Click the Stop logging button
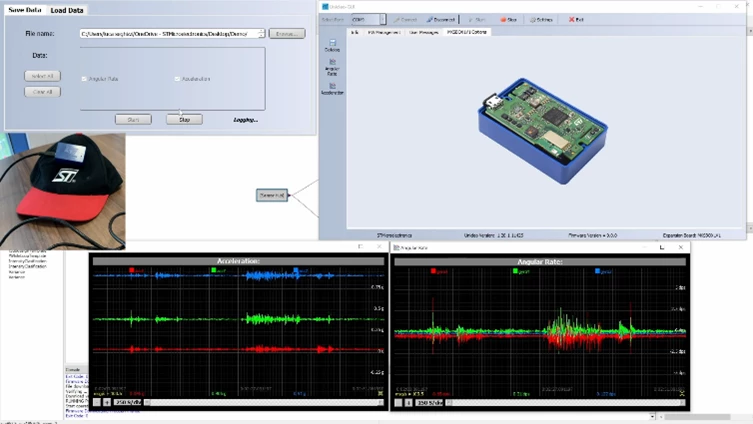Viewport: 753px width, 424px height. [184, 120]
